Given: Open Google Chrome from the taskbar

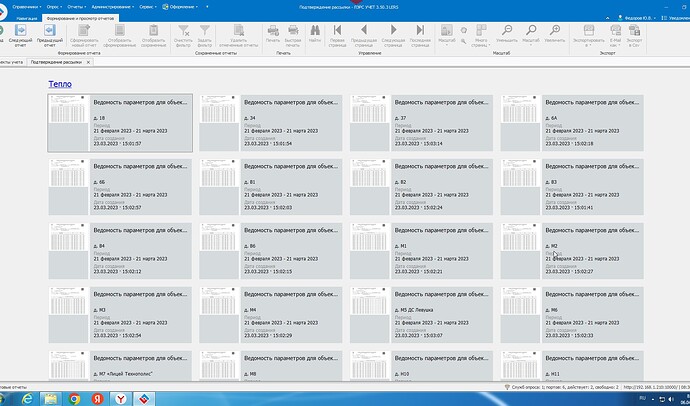Looking at the screenshot, I should 74,399.
